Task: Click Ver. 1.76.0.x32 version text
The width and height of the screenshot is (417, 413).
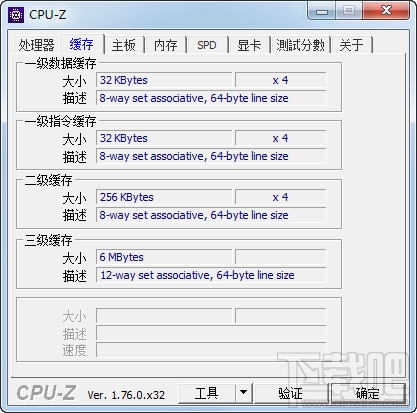Action: tap(126, 395)
